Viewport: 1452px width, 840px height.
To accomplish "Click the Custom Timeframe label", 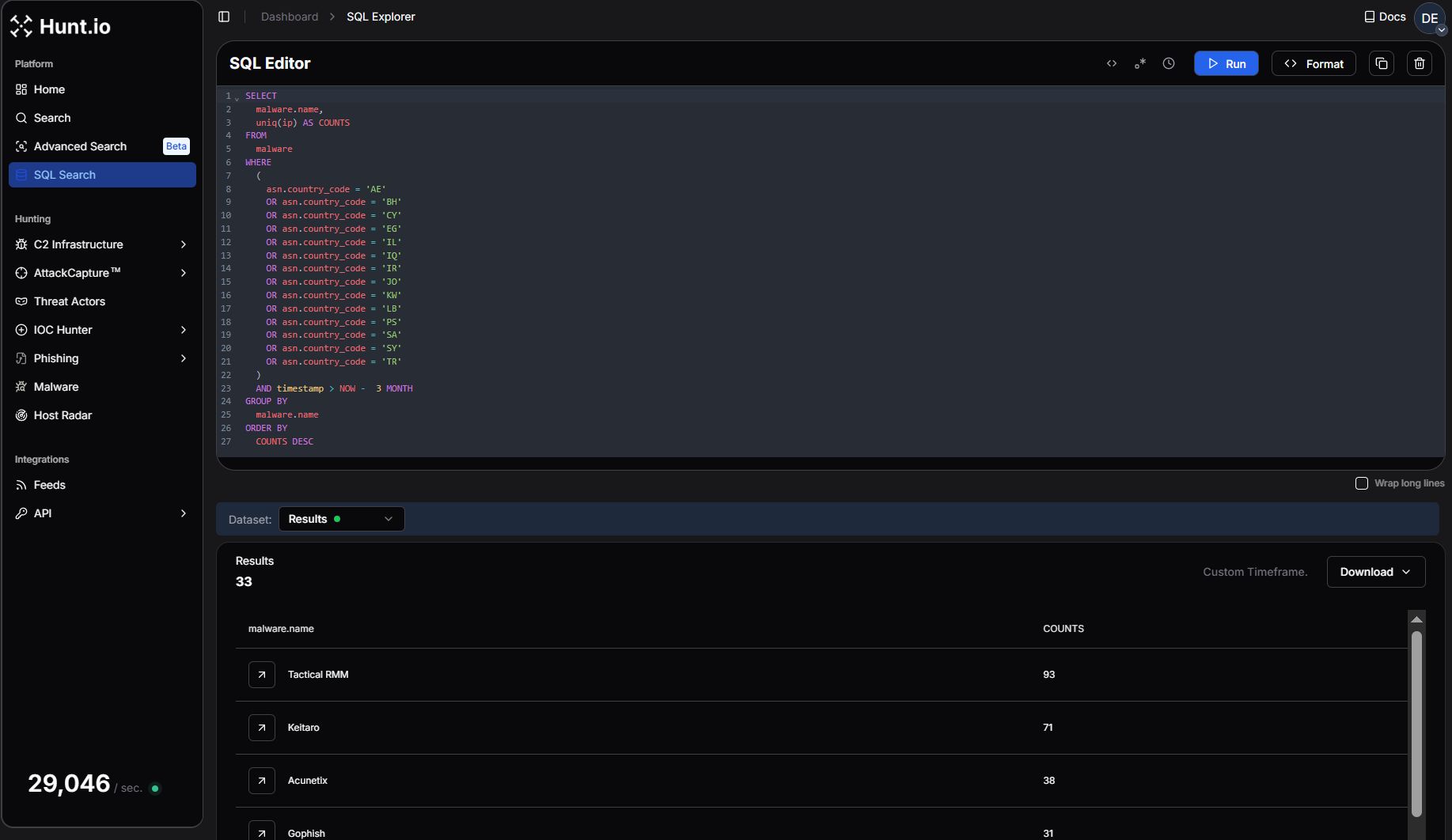I will pyautogui.click(x=1255, y=572).
